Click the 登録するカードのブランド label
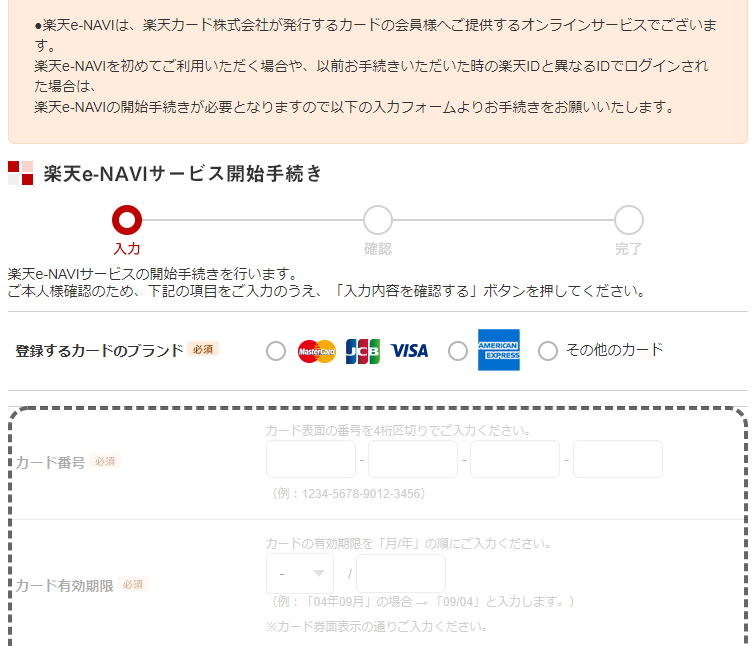Image resolution: width=756 pixels, height=646 pixels. 99,350
